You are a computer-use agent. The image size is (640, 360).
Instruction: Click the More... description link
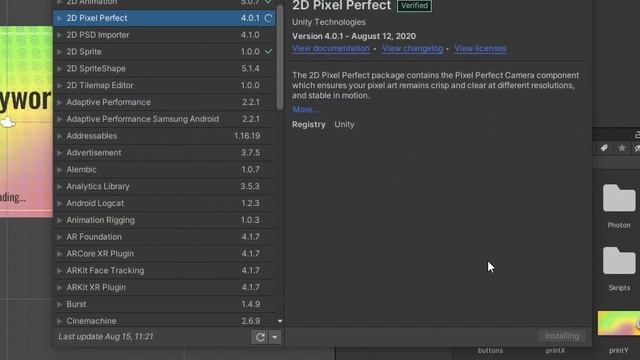pyautogui.click(x=304, y=109)
